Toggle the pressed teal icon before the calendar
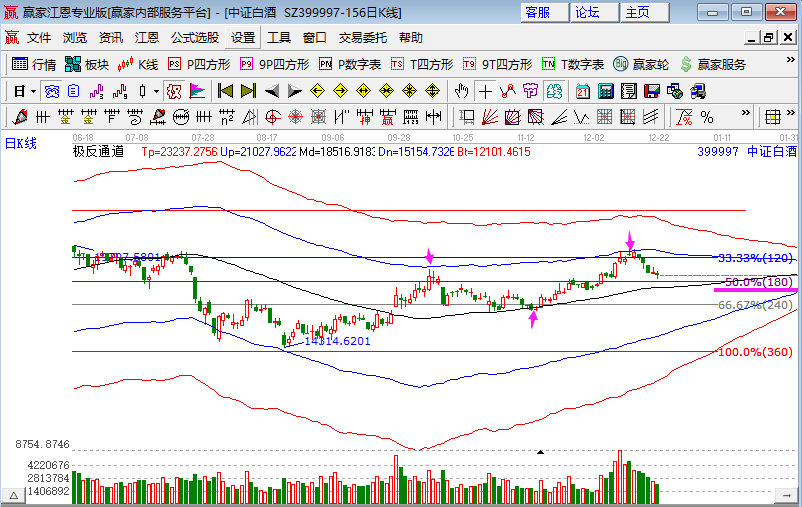The image size is (802, 507). click(554, 92)
